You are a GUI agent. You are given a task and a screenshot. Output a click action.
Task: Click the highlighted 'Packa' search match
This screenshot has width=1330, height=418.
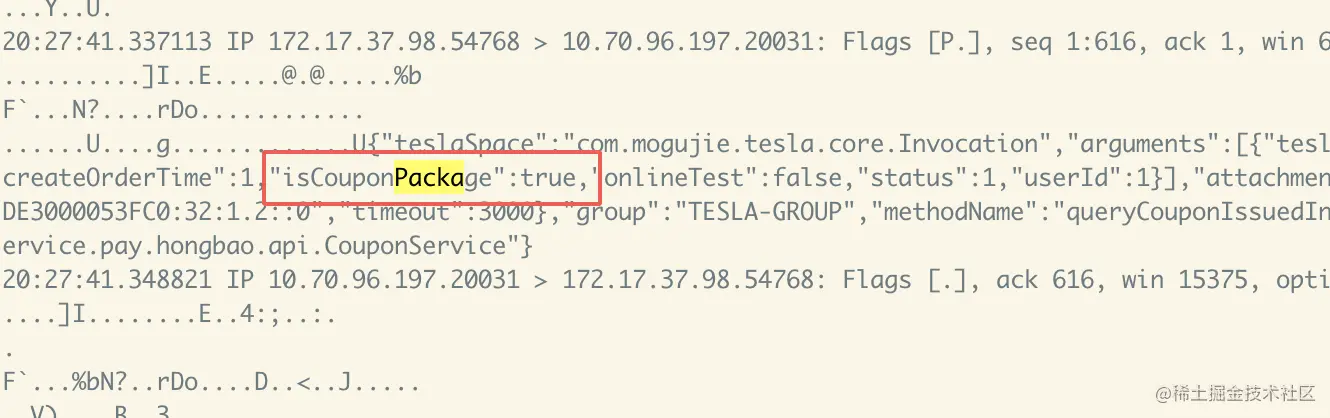pos(428,178)
